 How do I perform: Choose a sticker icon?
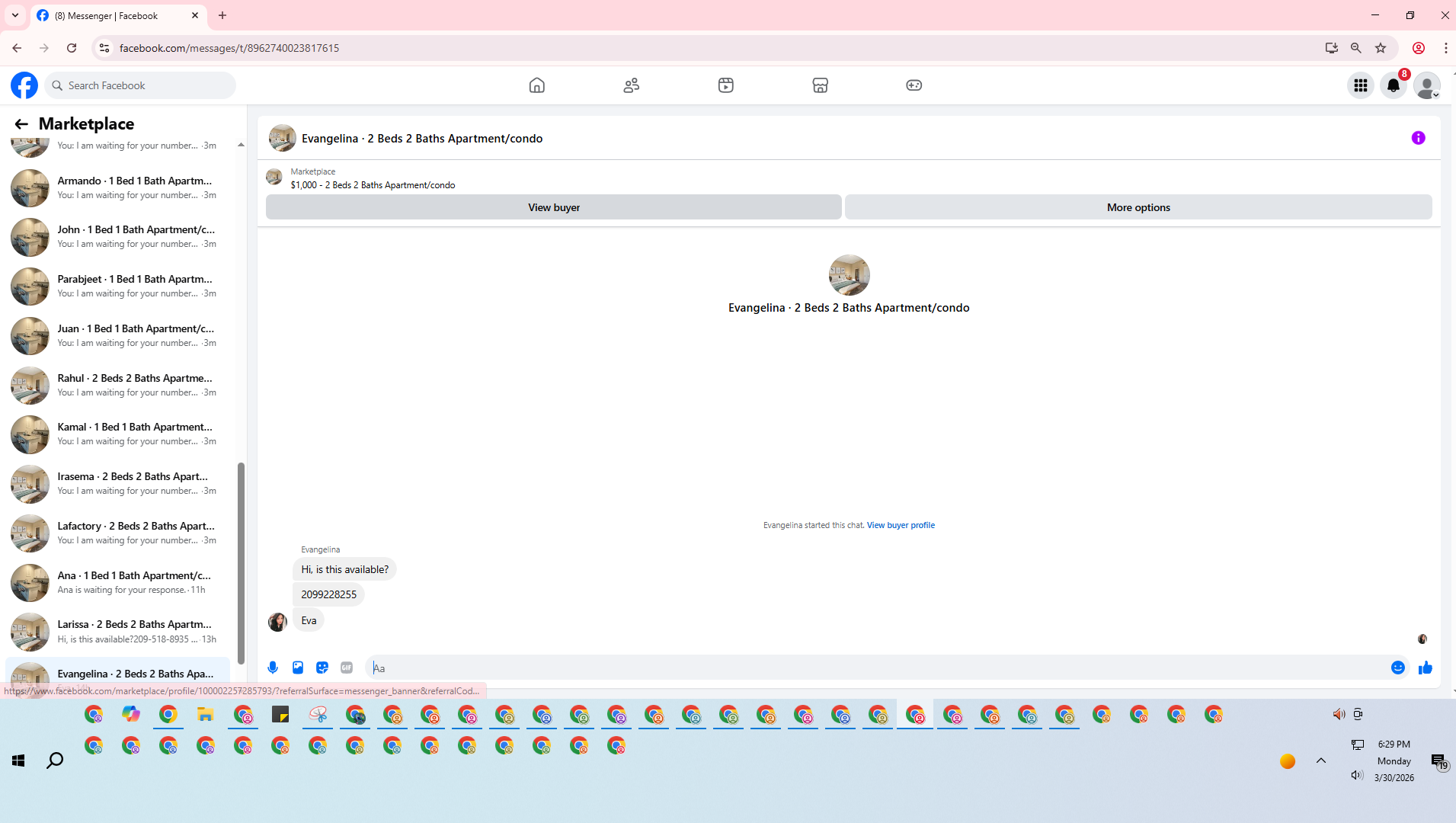click(322, 668)
